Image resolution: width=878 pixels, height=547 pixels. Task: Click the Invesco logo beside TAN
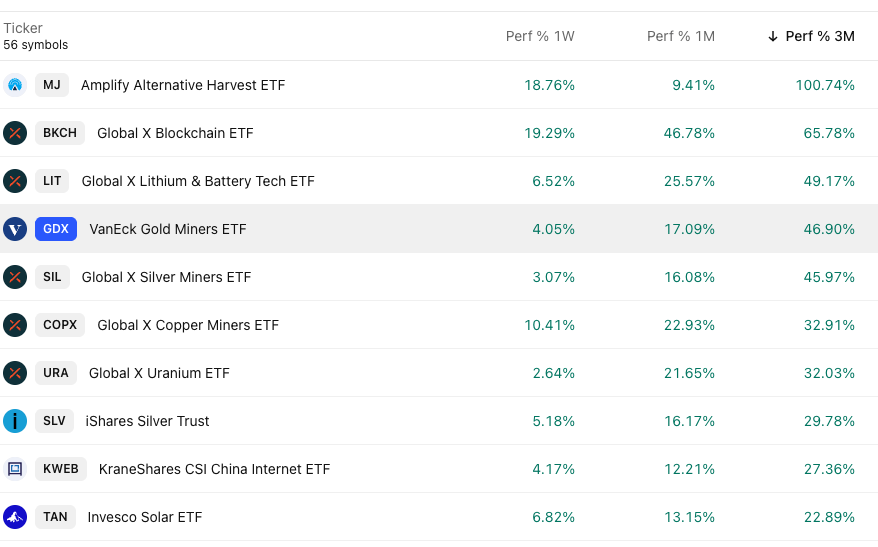(x=14, y=517)
